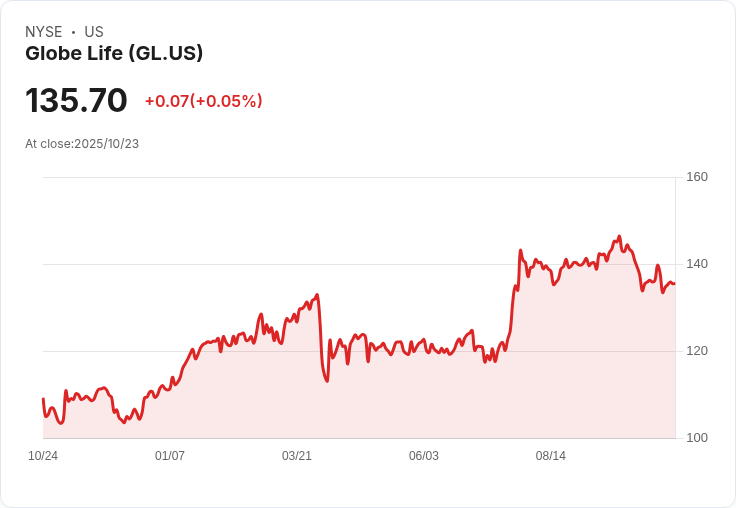
Task: Select the 10/24 date on the x-axis
Action: point(43,456)
